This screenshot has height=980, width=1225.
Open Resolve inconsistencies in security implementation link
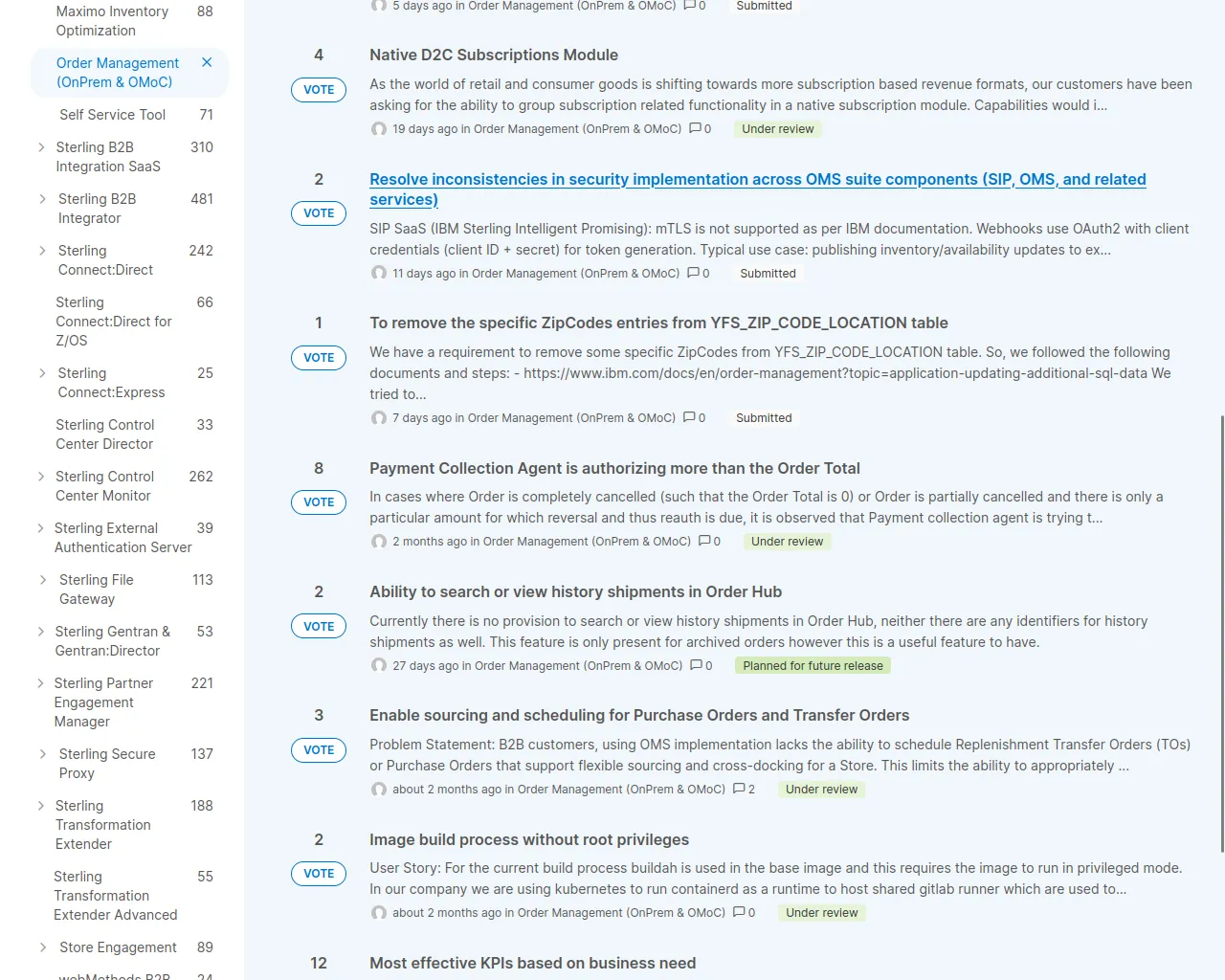click(x=758, y=189)
